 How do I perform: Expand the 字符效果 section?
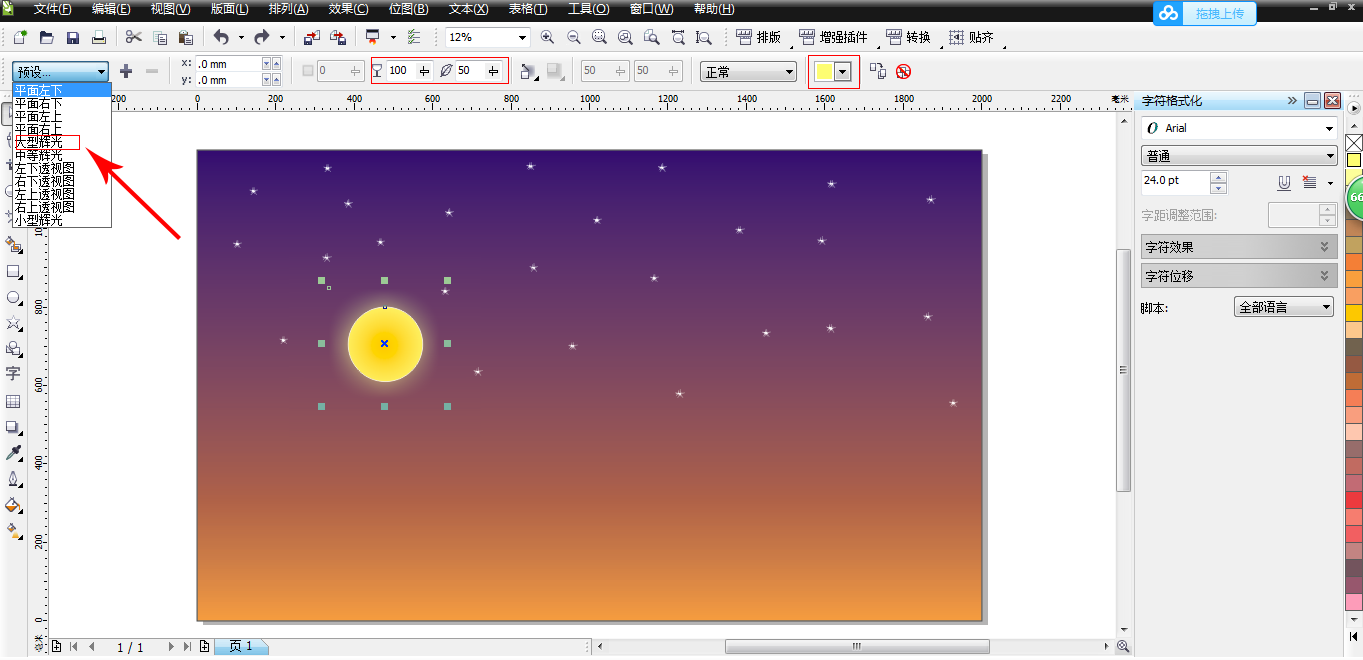1240,247
